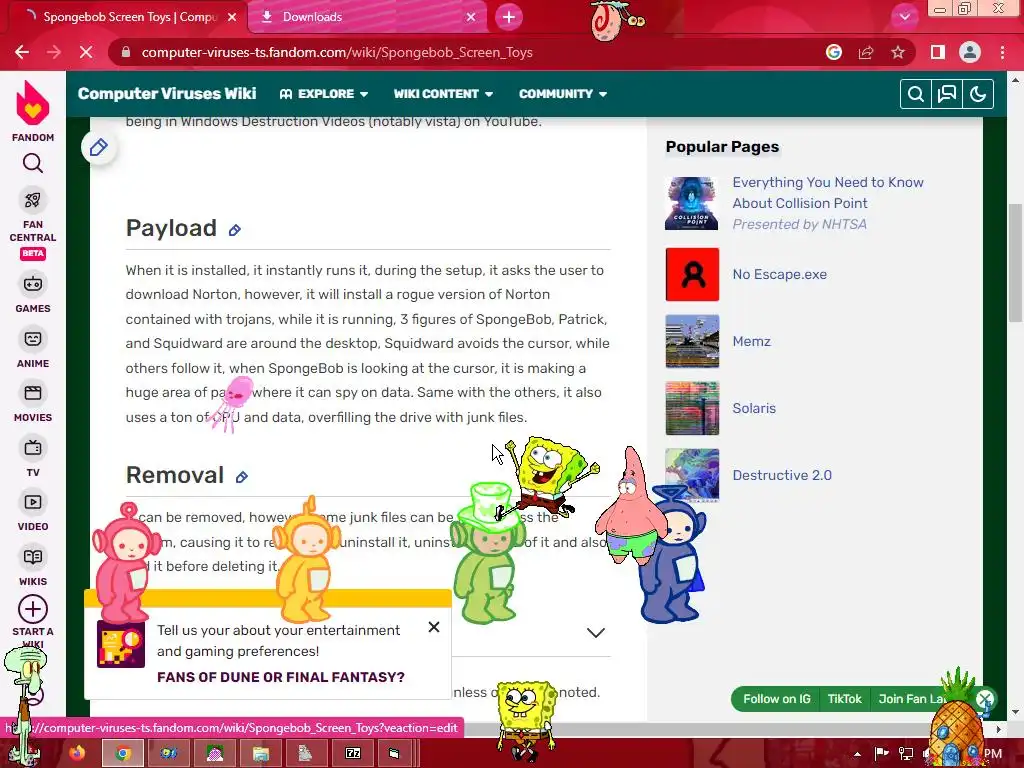
Task: Open Firefox from the taskbar
Action: (x=77, y=753)
